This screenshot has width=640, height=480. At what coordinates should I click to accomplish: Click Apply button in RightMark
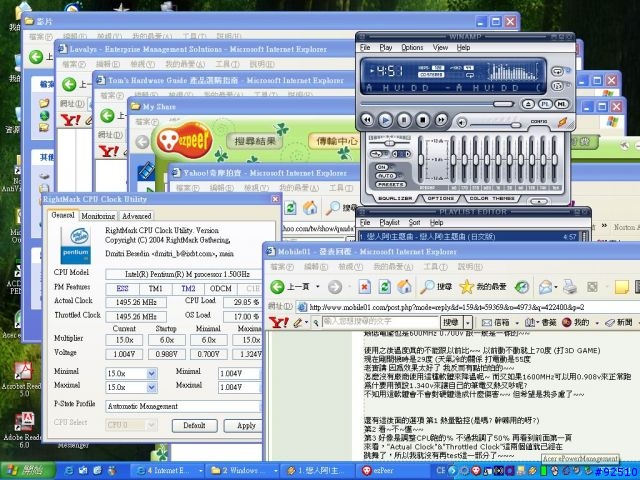click(244, 426)
